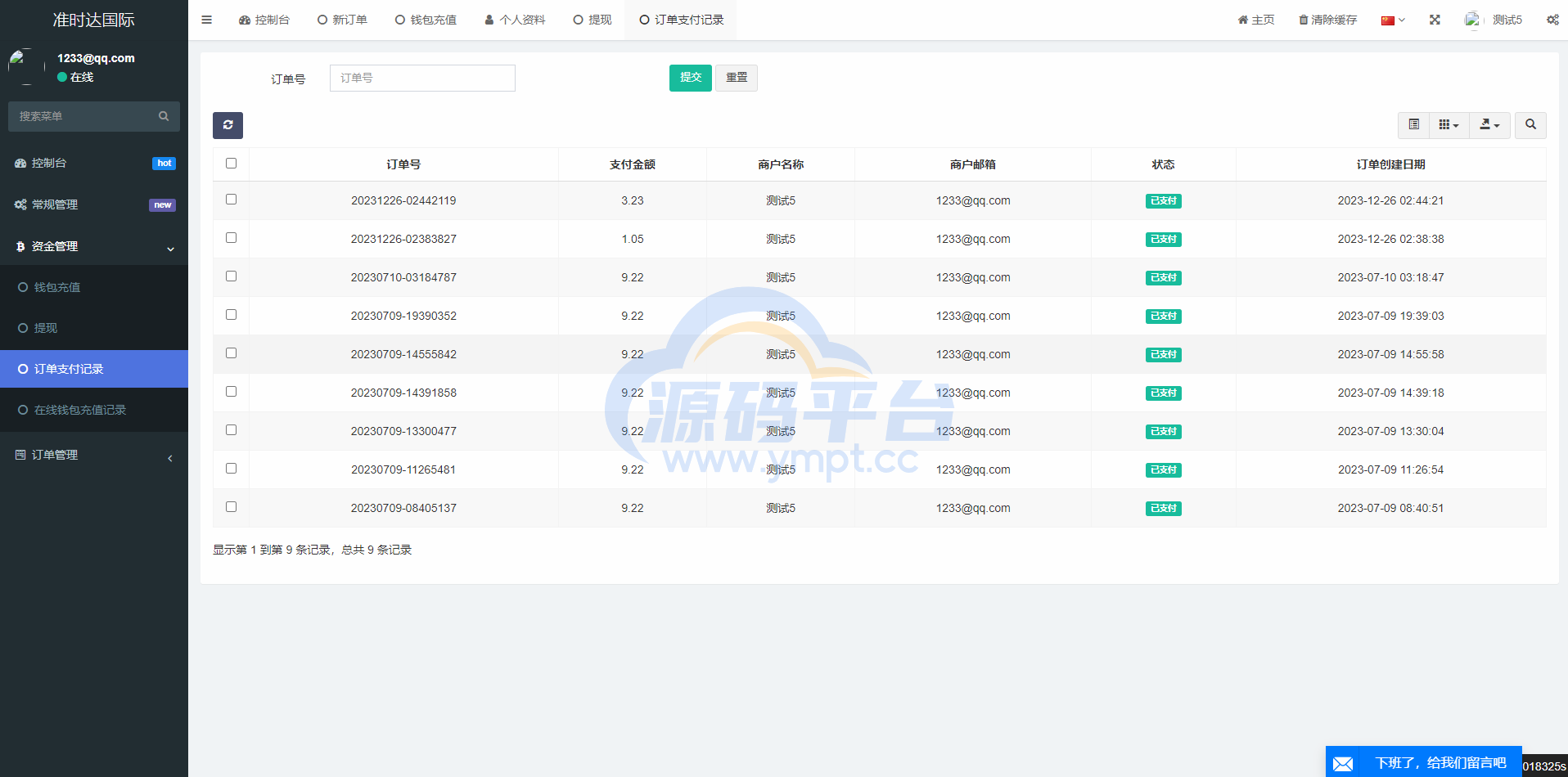Click the sidebar profile avatar
Viewport: 1568px width, 777px height.
point(26,67)
